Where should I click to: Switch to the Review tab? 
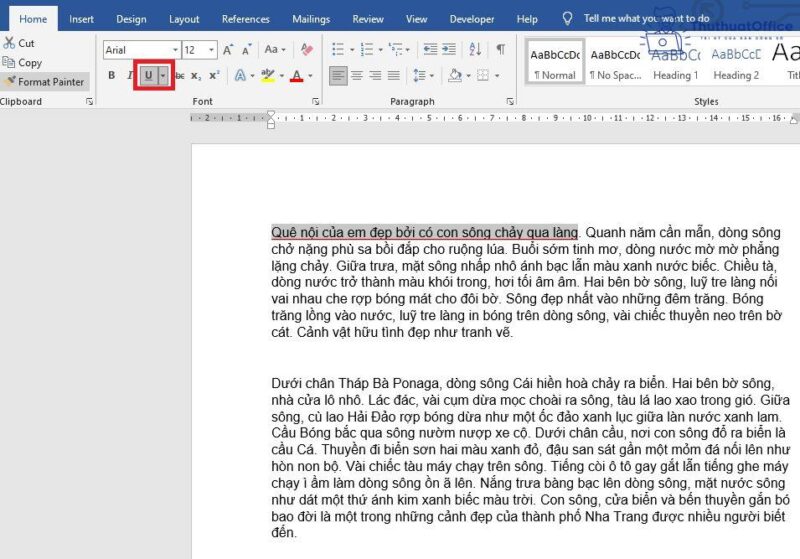click(368, 19)
